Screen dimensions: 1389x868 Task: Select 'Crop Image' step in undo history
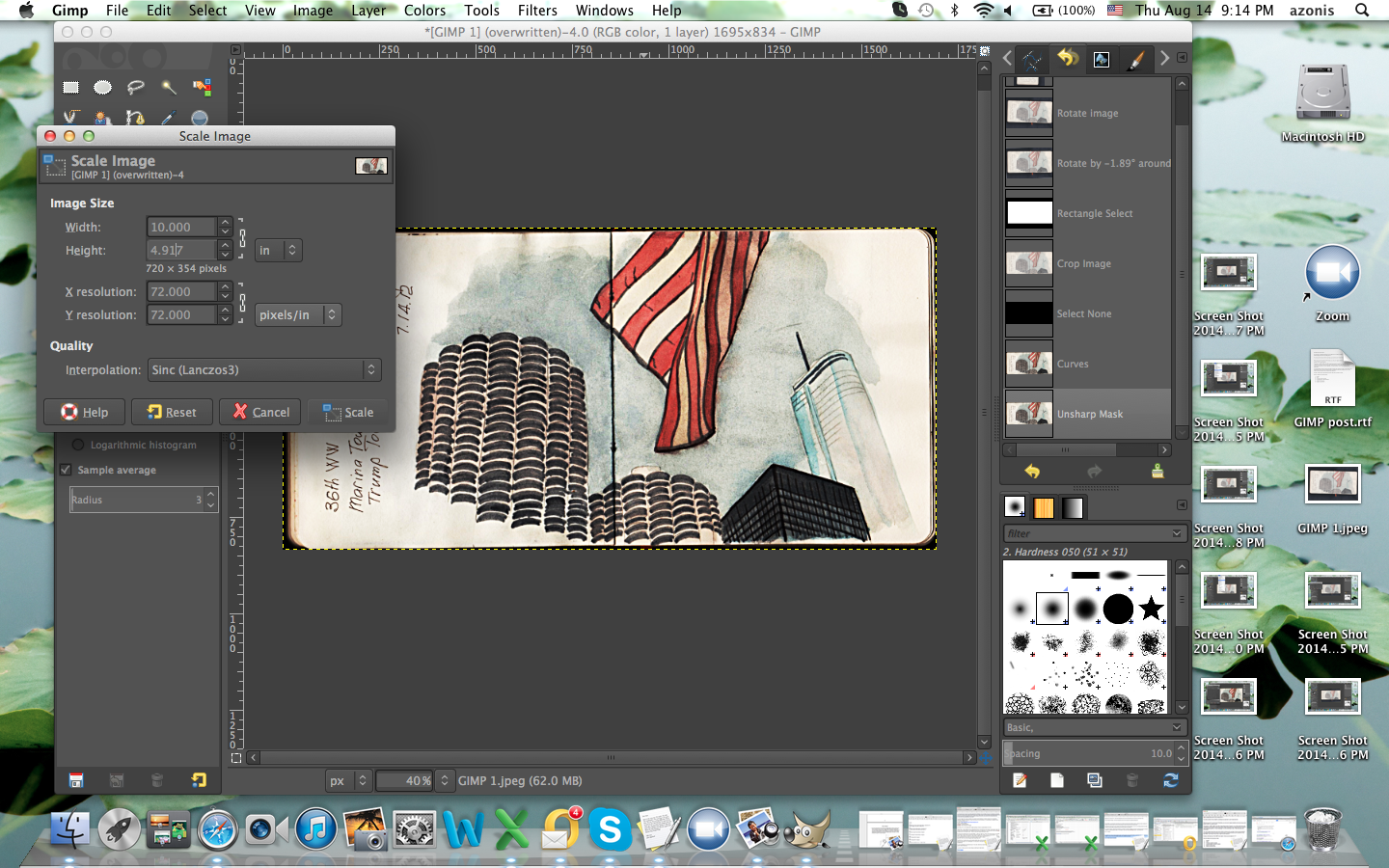pyautogui.click(x=1088, y=263)
